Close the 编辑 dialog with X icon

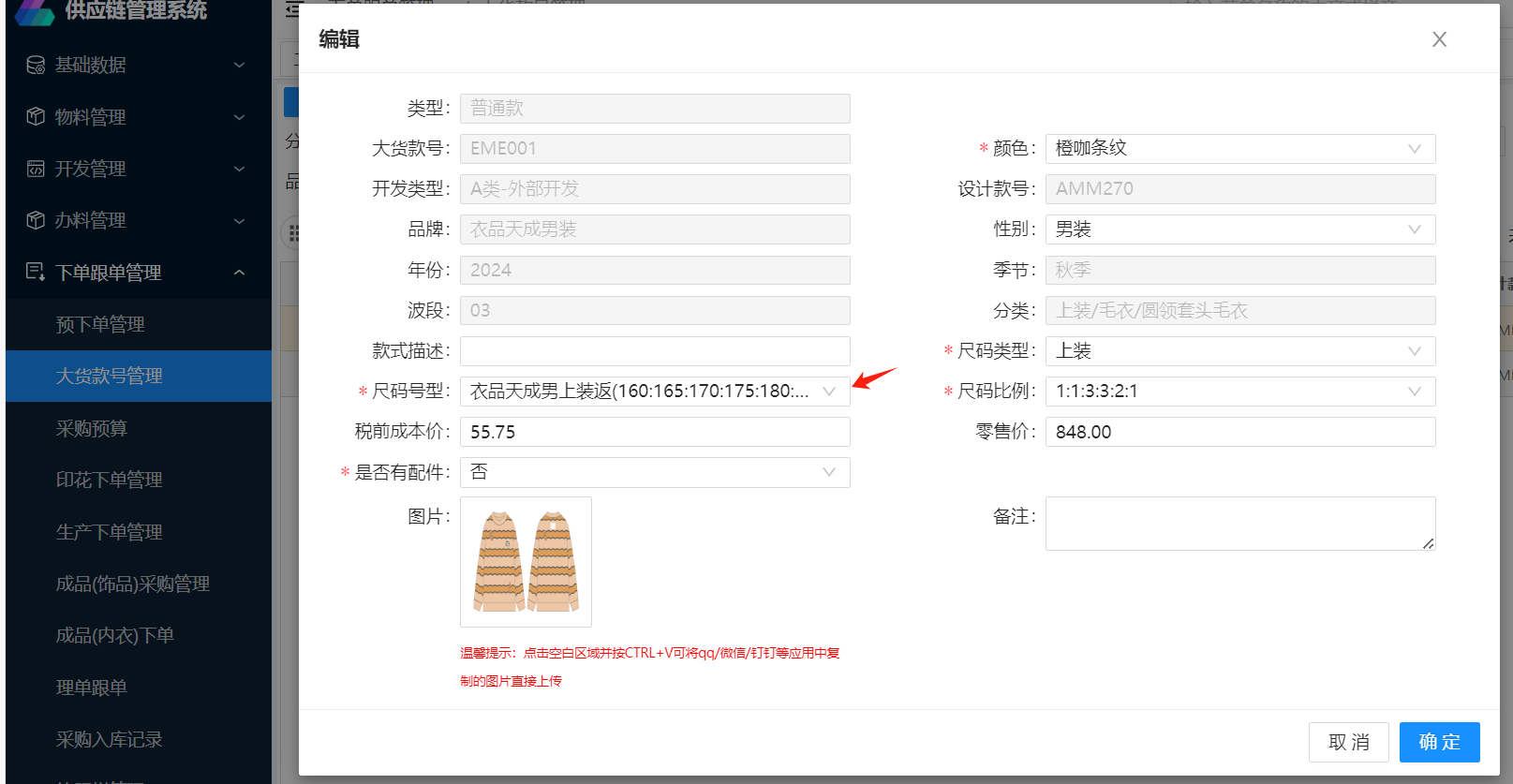[x=1439, y=39]
